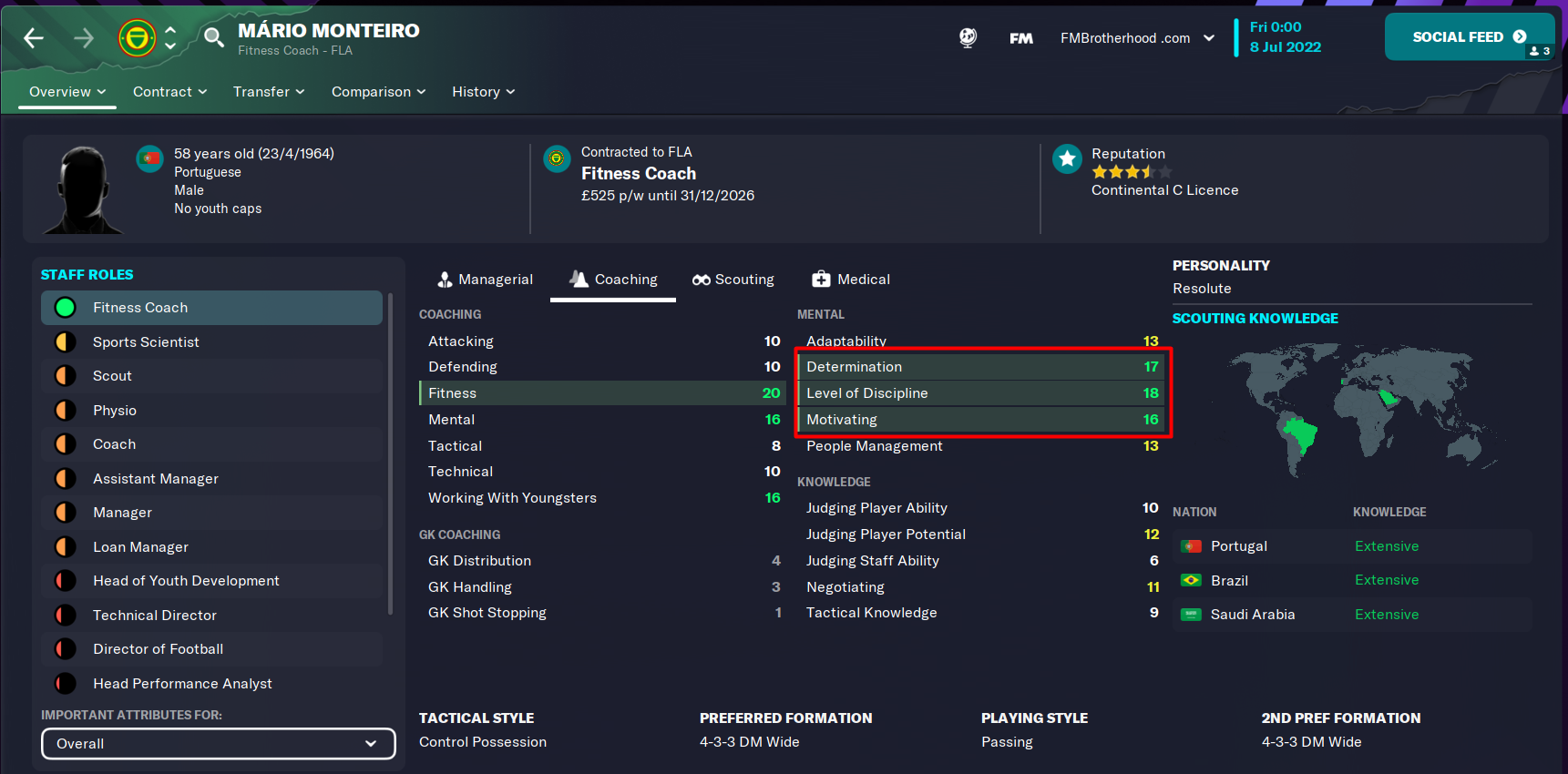1568x774 pixels.
Task: Click the staff roles list scrollbar
Action: pyautogui.click(x=390, y=454)
